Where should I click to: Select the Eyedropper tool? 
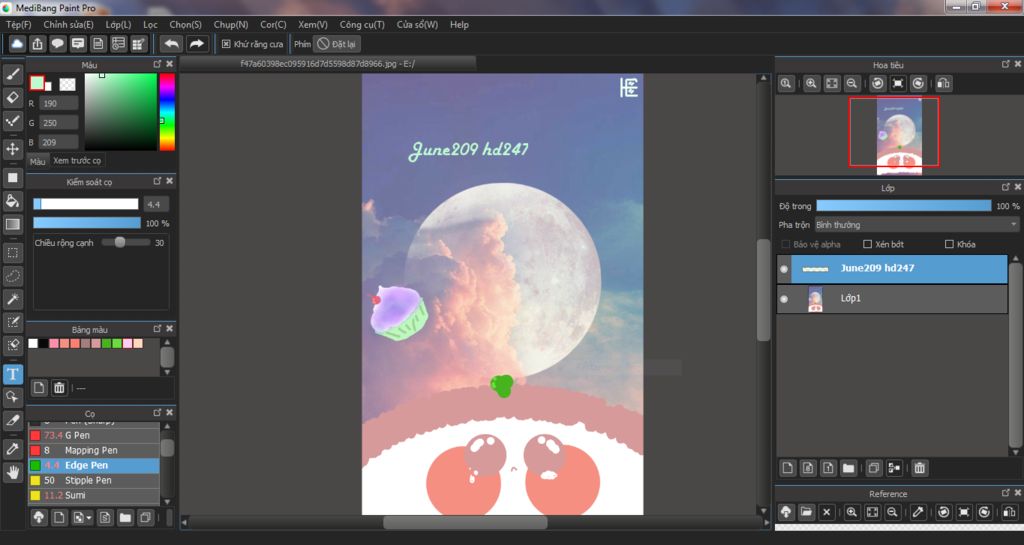click(x=12, y=448)
